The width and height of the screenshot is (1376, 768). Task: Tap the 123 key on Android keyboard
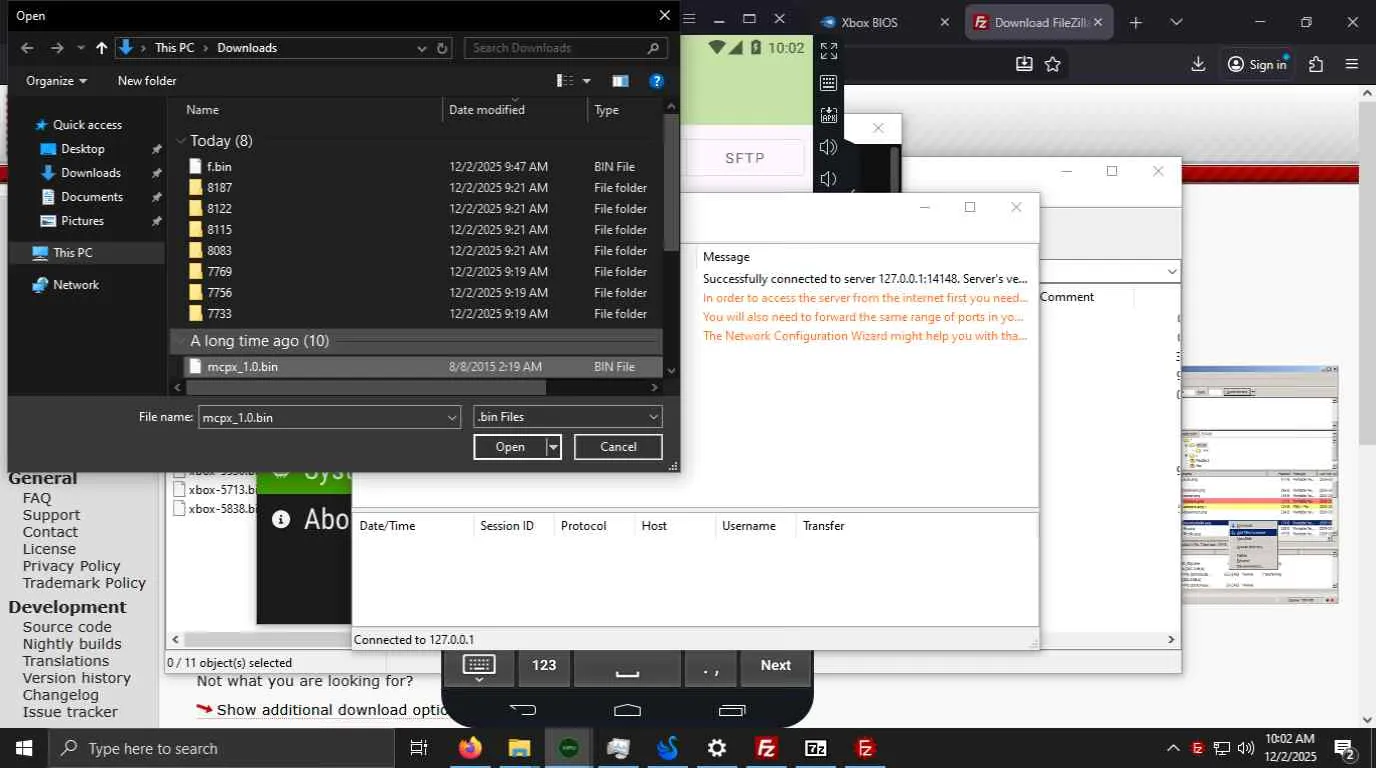(x=543, y=666)
